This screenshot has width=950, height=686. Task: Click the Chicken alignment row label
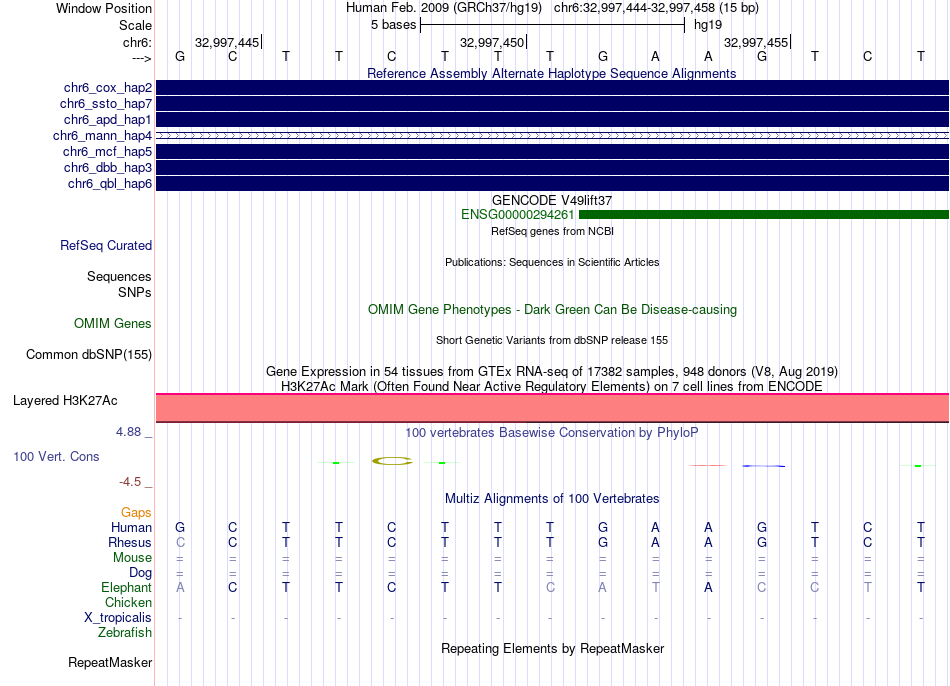tap(128, 602)
